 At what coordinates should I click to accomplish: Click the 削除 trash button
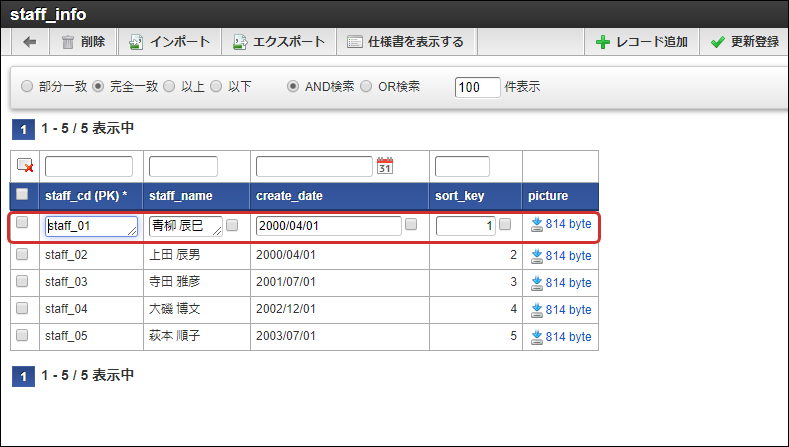pos(82,42)
